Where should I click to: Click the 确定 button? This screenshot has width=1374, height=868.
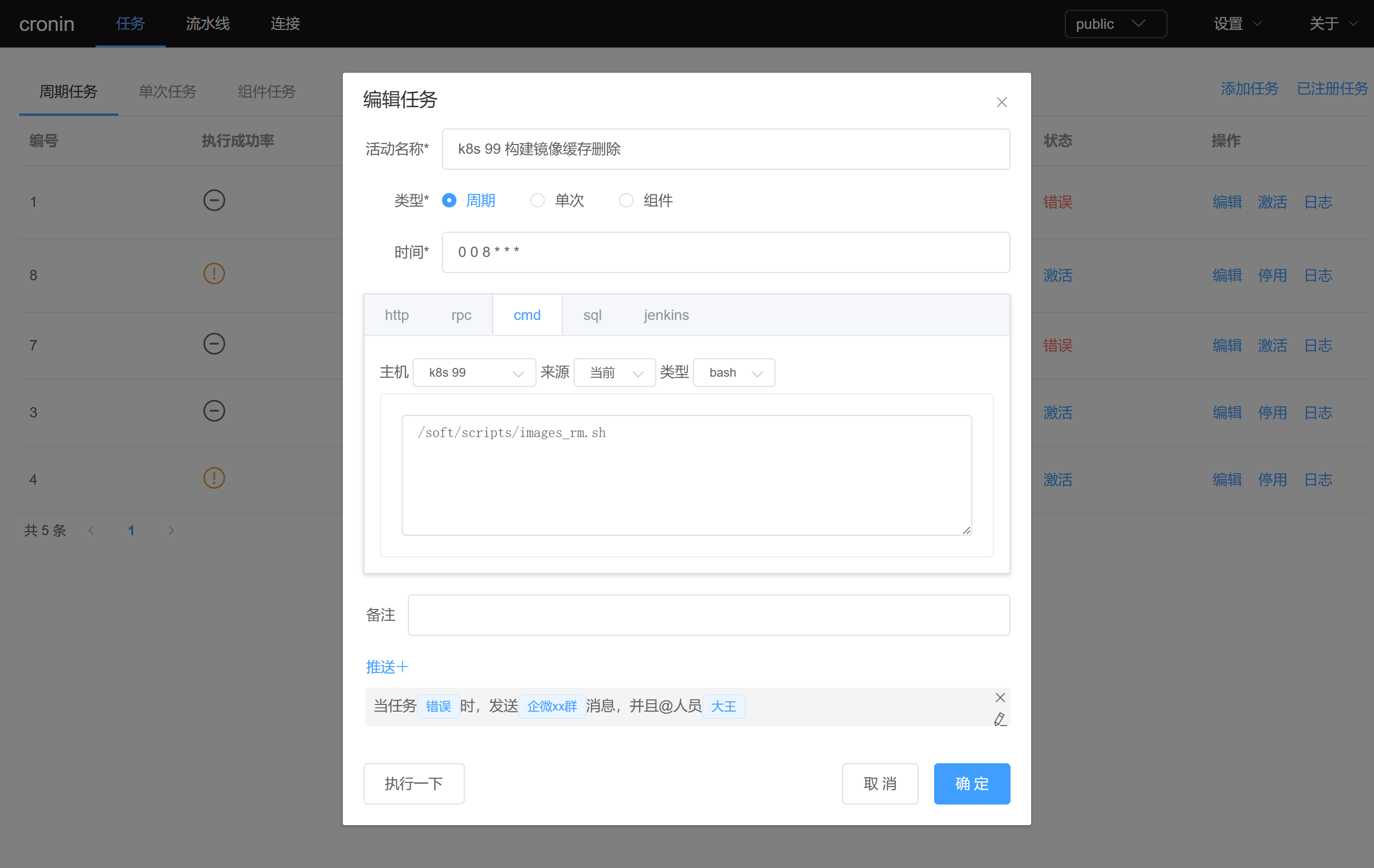(x=972, y=783)
